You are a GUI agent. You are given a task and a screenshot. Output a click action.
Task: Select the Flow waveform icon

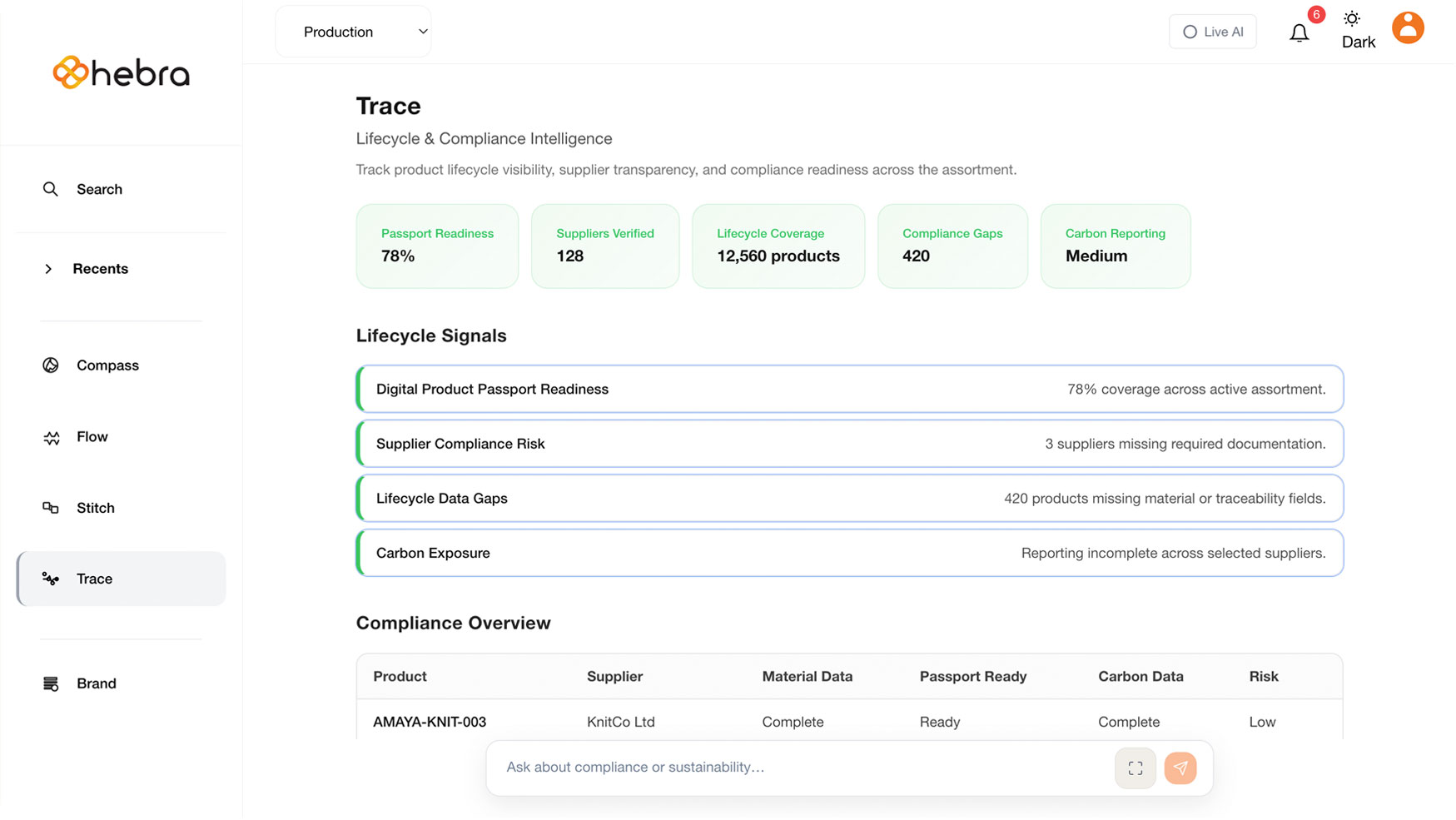coord(51,436)
